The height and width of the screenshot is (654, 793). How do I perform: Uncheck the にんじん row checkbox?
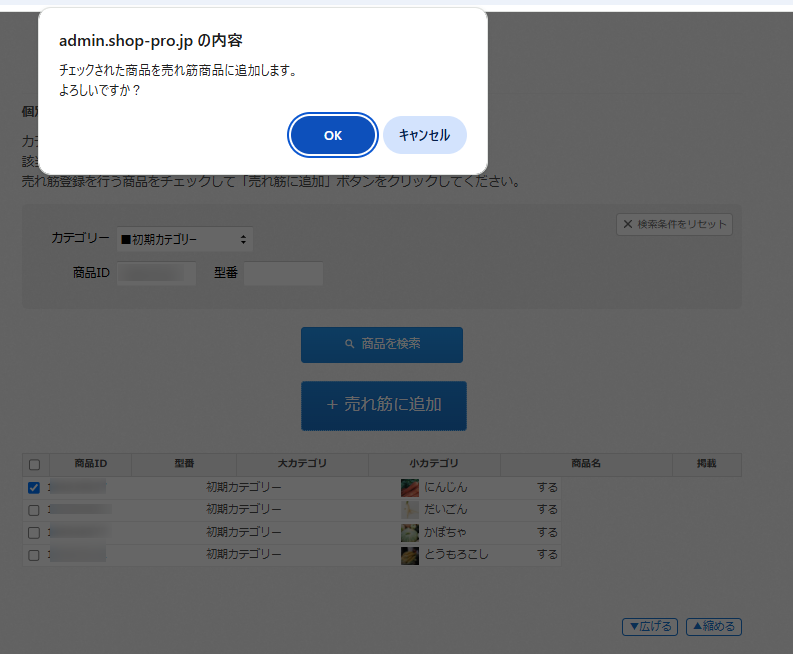point(34,488)
